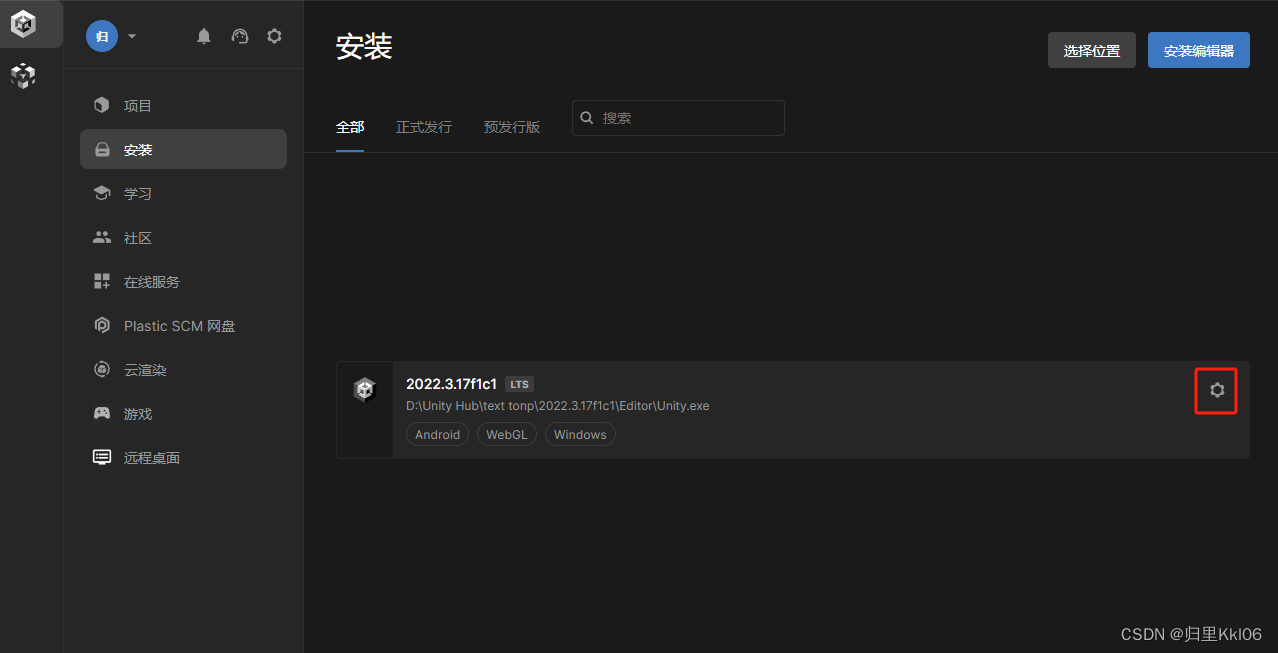The image size is (1278, 653).
Task: Click inside the 搜索 search field
Action: tap(678, 117)
